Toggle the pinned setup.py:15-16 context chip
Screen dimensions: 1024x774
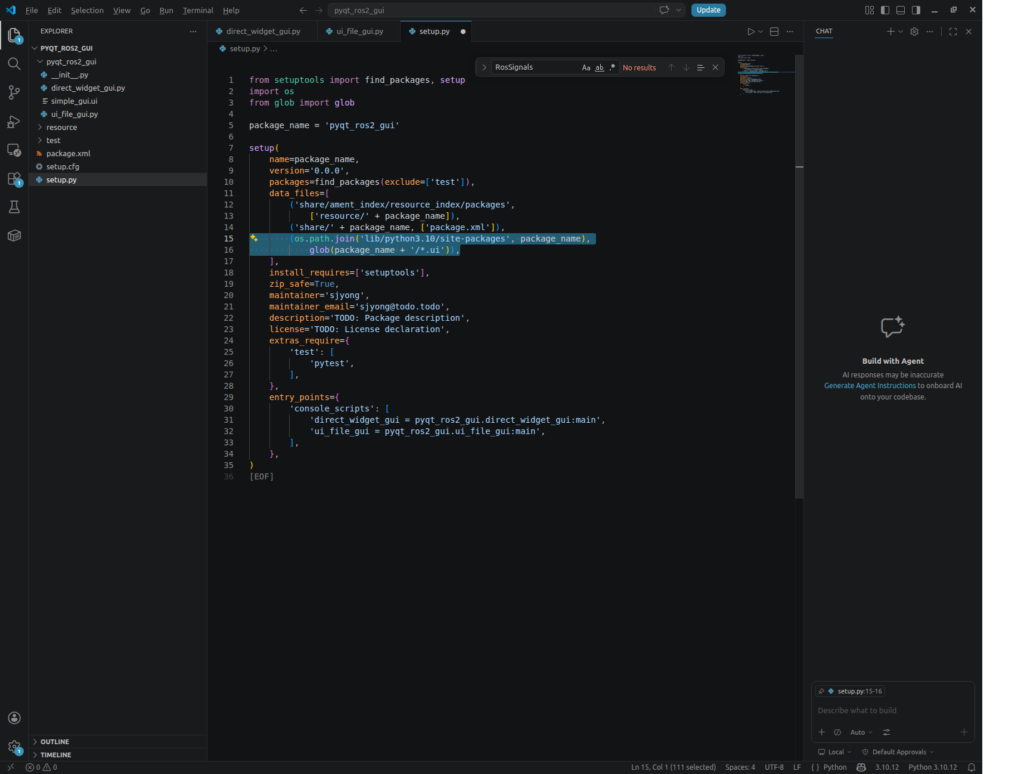coord(850,691)
